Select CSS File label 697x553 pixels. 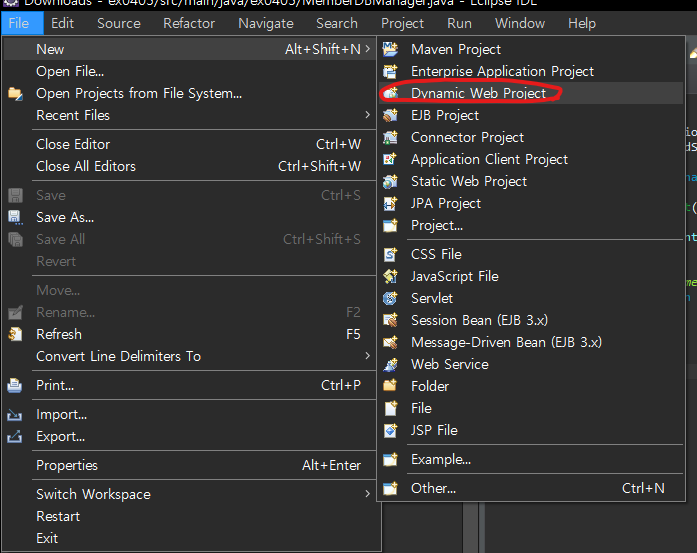(437, 254)
